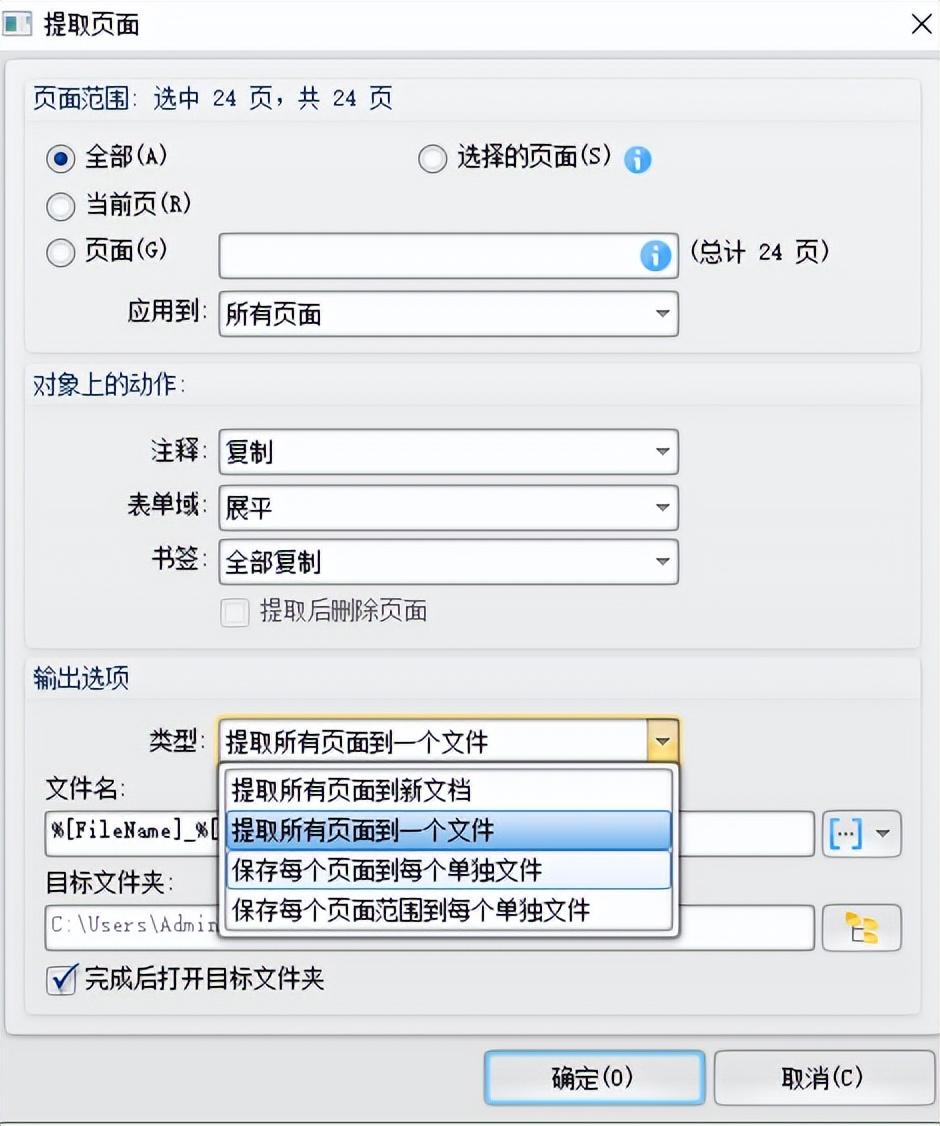Screen dimensions: 940x1126
Task: Click the 取消(C) button
Action: tap(822, 1077)
